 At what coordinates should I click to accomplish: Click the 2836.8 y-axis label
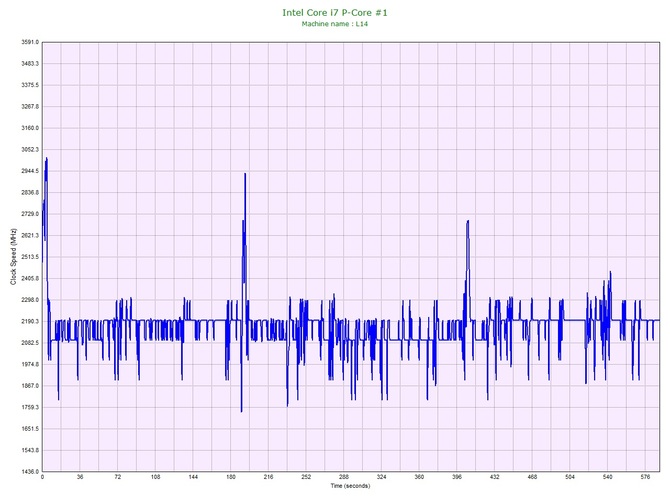click(x=30, y=193)
